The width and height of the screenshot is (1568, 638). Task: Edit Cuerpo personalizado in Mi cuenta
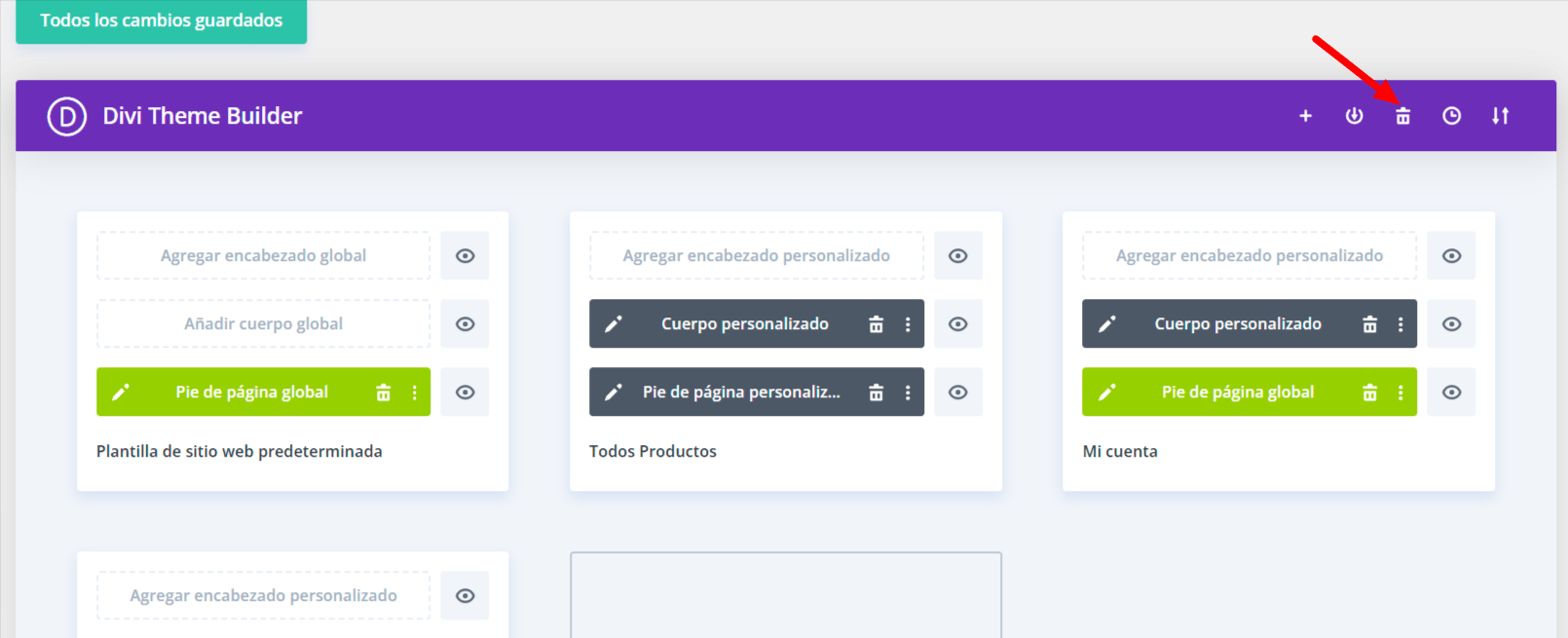1107,323
